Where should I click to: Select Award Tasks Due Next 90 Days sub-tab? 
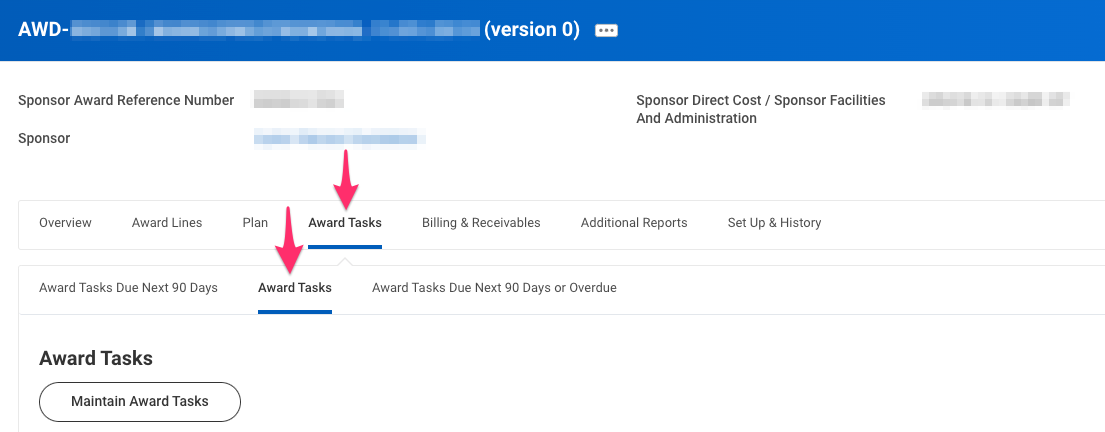pyautogui.click(x=128, y=288)
